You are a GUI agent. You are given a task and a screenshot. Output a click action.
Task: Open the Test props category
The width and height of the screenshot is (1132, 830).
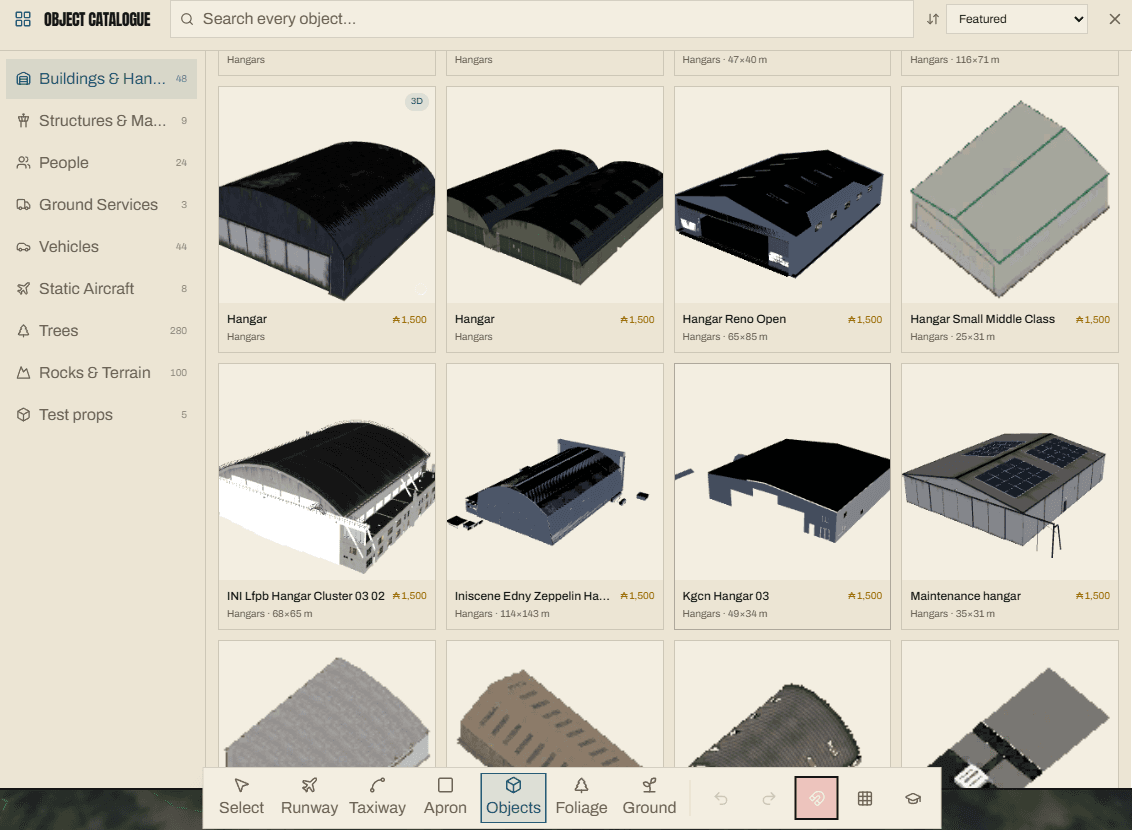[101, 414]
